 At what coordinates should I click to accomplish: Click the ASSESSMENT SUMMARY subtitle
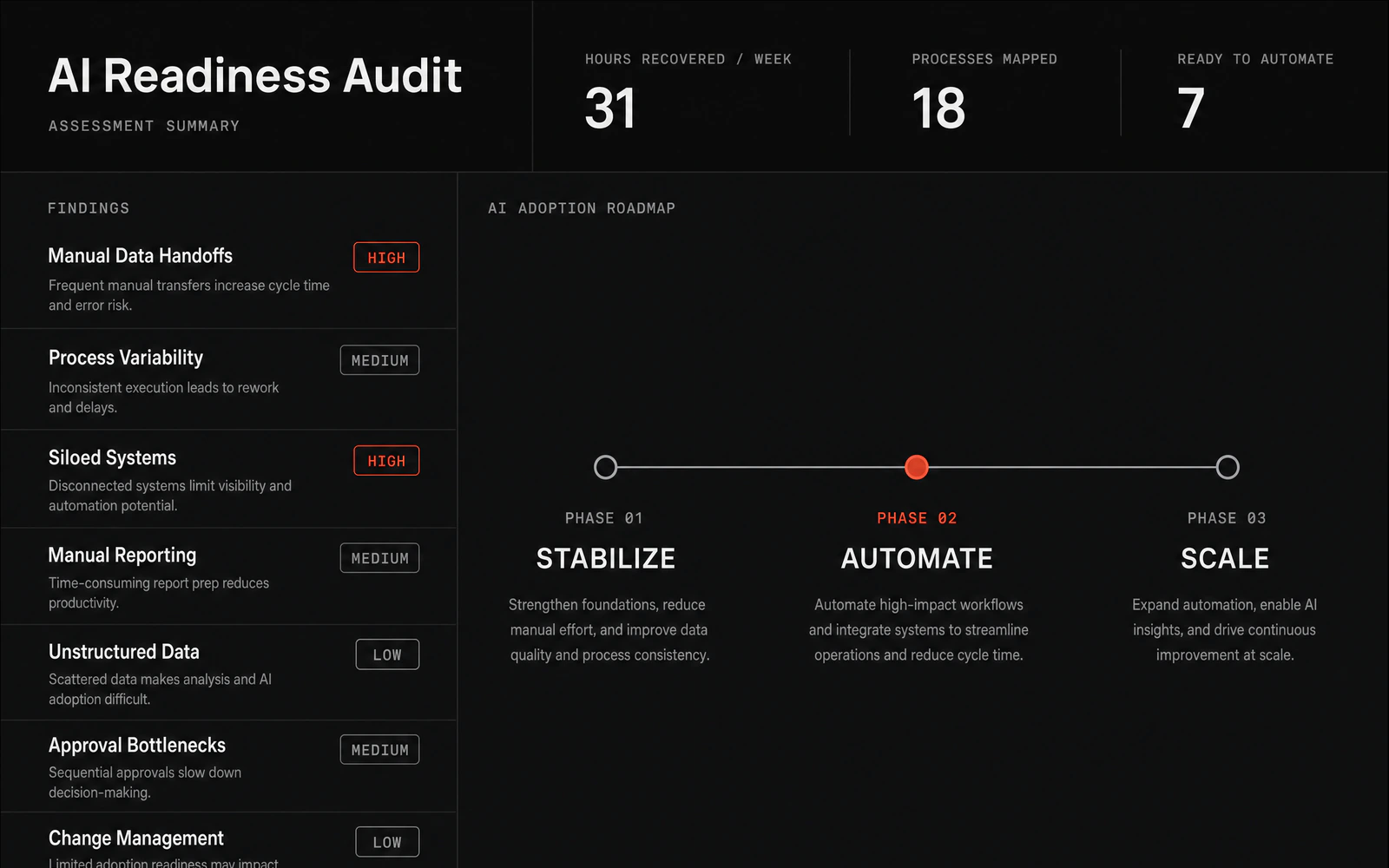click(144, 126)
